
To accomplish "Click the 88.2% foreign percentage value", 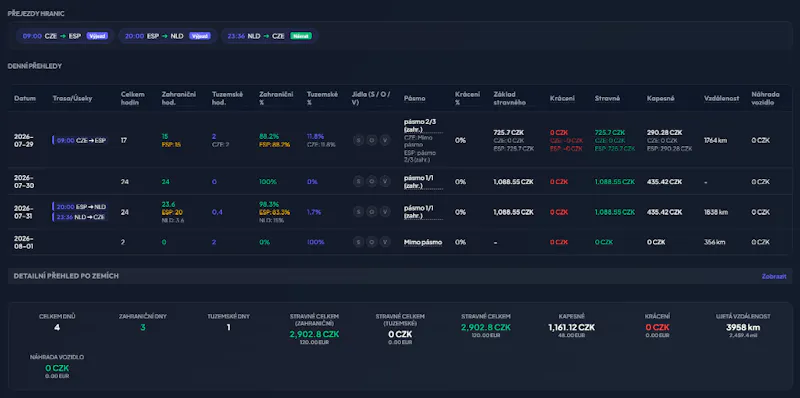I will tap(269, 136).
